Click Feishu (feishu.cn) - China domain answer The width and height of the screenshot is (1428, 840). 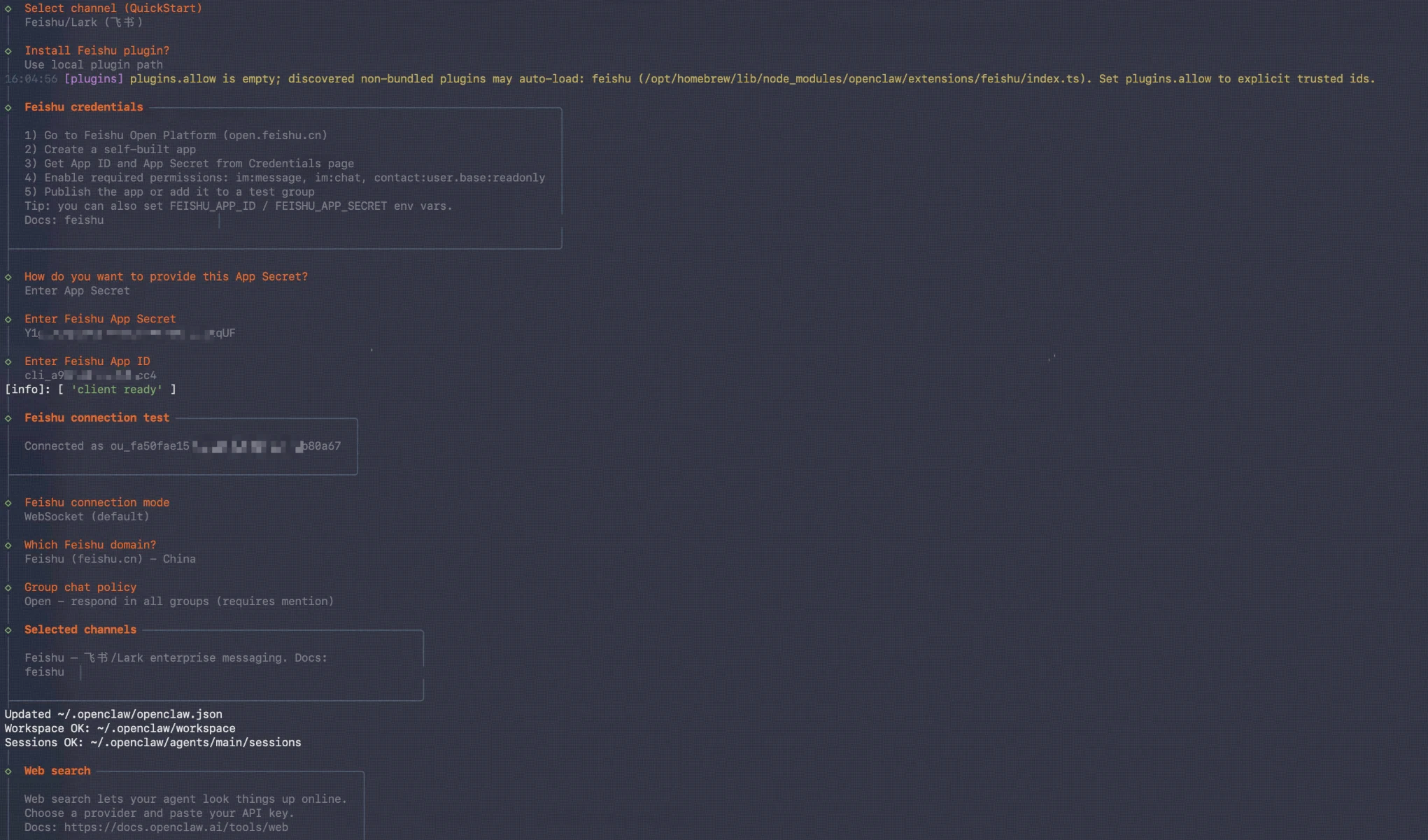click(x=110, y=559)
